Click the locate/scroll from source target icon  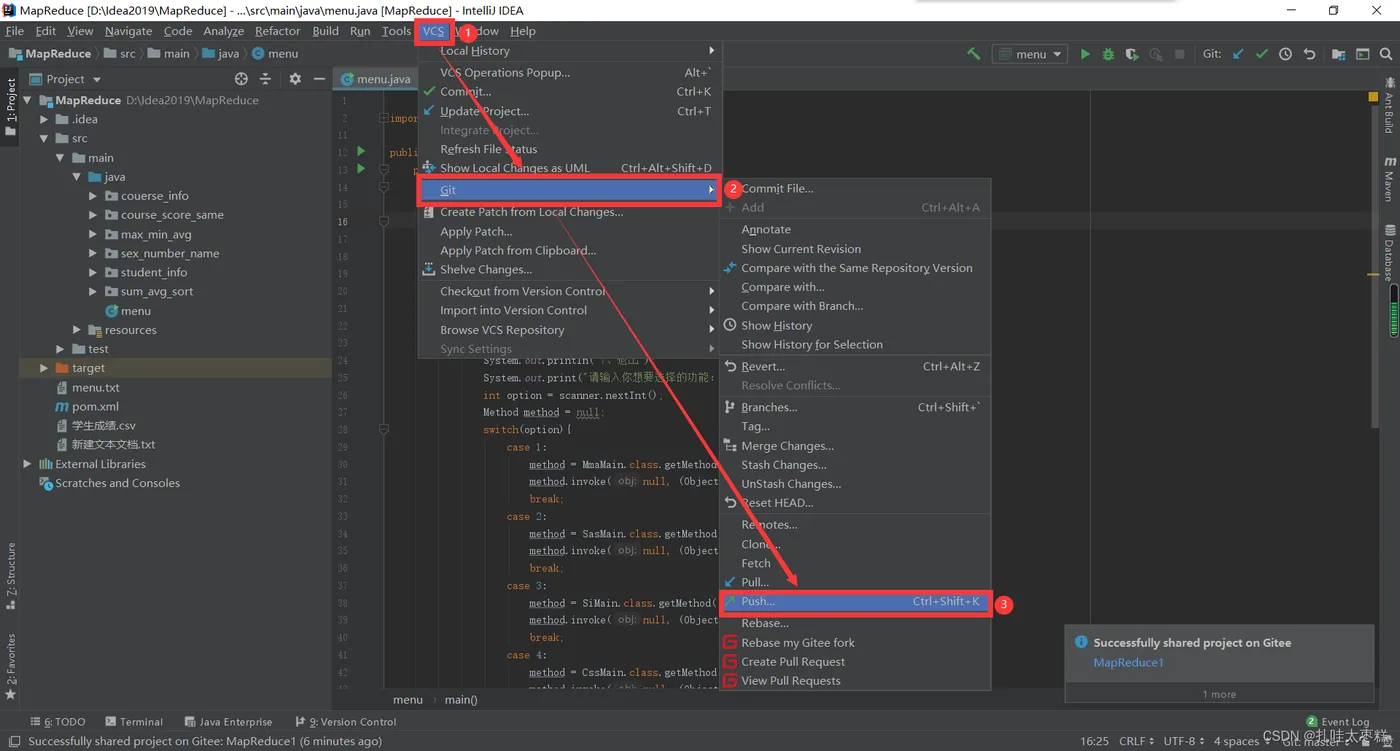tap(241, 79)
